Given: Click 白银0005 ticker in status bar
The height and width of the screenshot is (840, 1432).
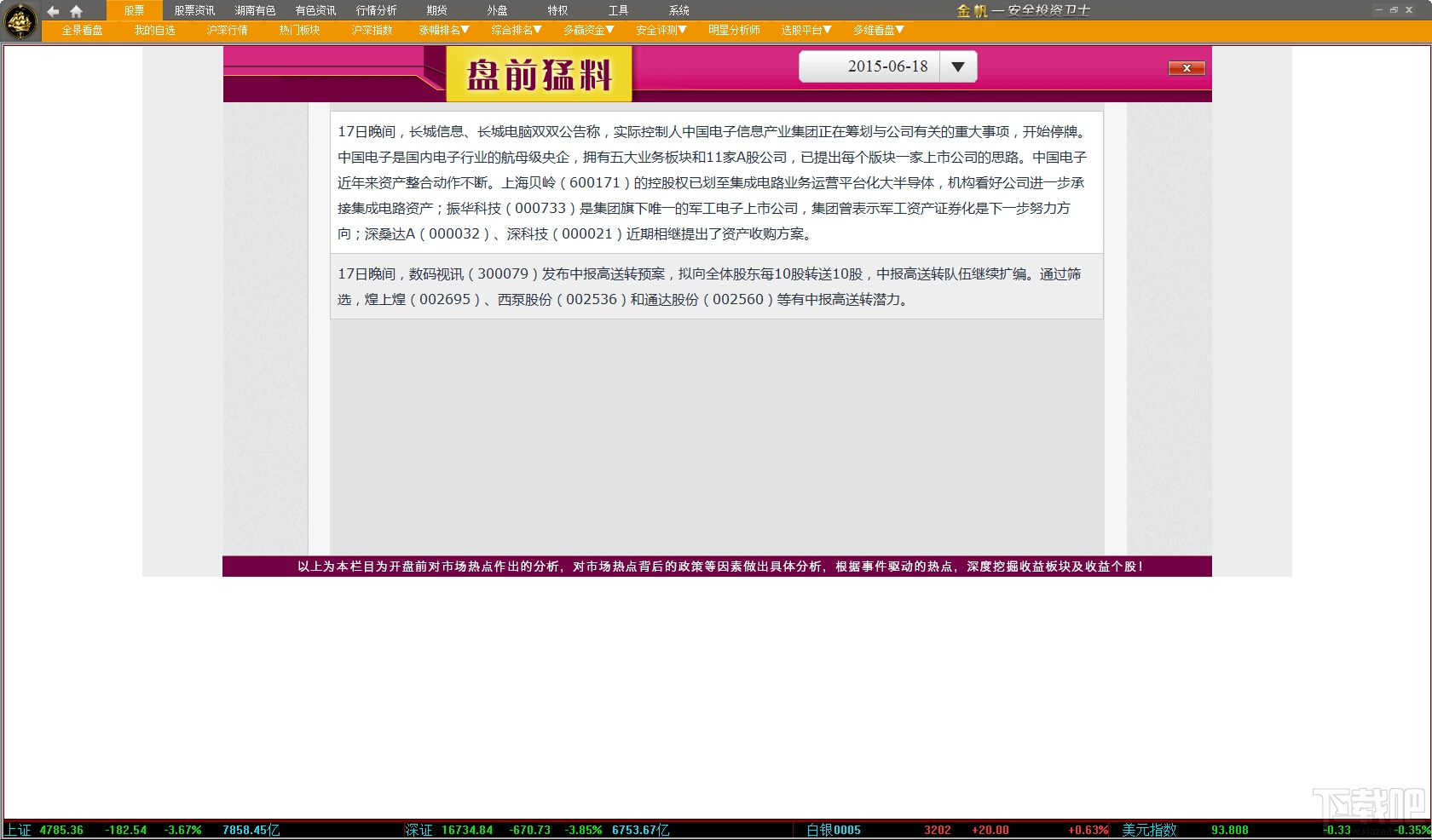Looking at the screenshot, I should (834, 830).
